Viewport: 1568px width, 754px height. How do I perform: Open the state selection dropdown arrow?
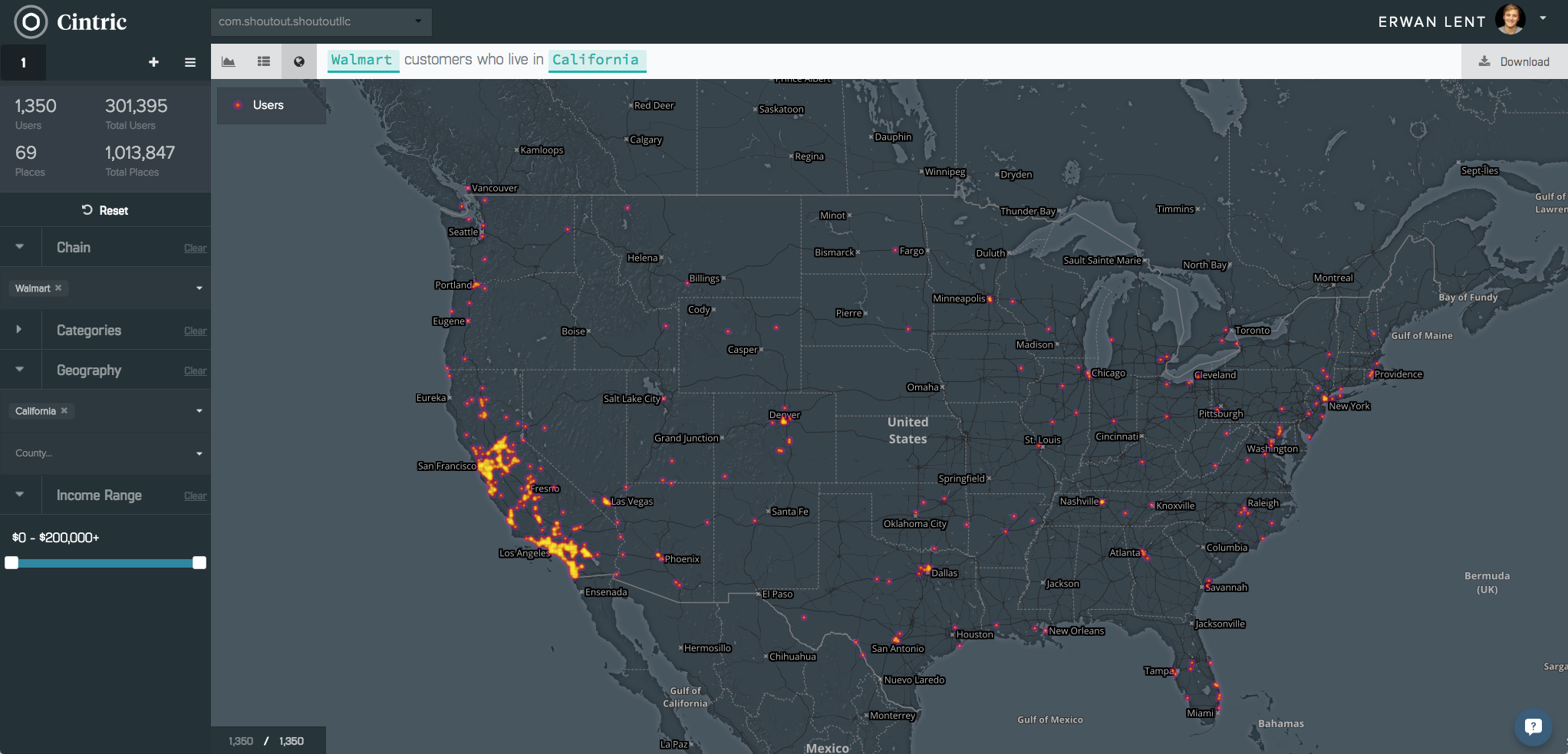[x=199, y=411]
